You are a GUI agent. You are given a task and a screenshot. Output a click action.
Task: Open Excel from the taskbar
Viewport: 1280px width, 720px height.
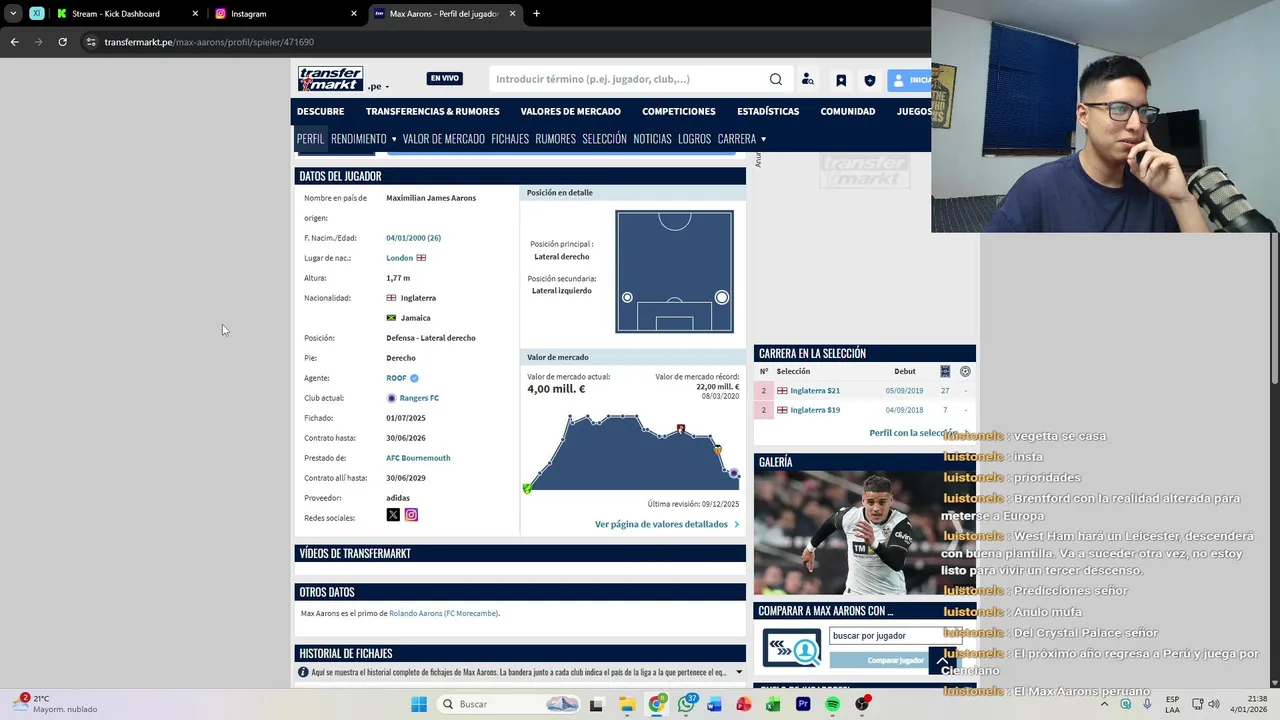(x=773, y=704)
